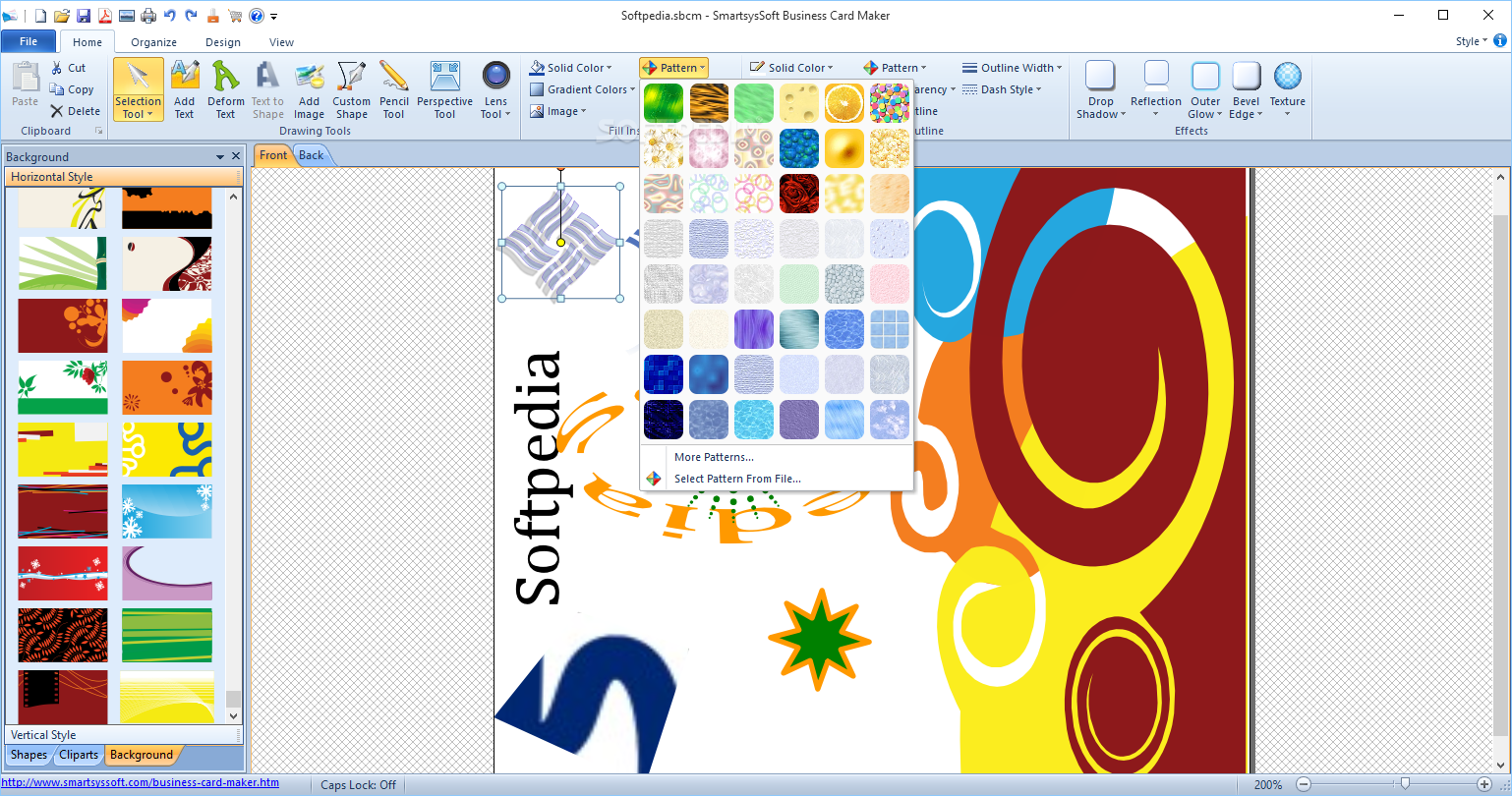Screen dimensions: 1512x796
Task: Collapse the Horizontal Style section
Action: (x=124, y=177)
